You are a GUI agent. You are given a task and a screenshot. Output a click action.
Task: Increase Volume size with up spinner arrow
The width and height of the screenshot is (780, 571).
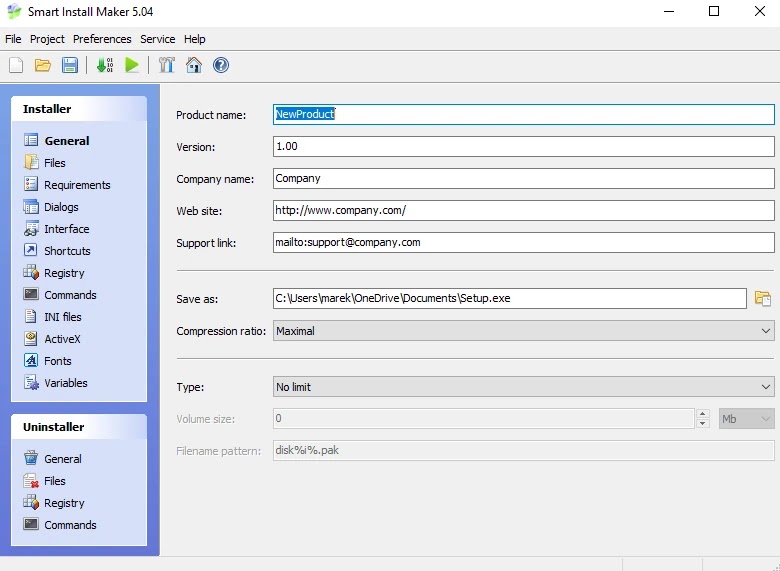(702, 414)
